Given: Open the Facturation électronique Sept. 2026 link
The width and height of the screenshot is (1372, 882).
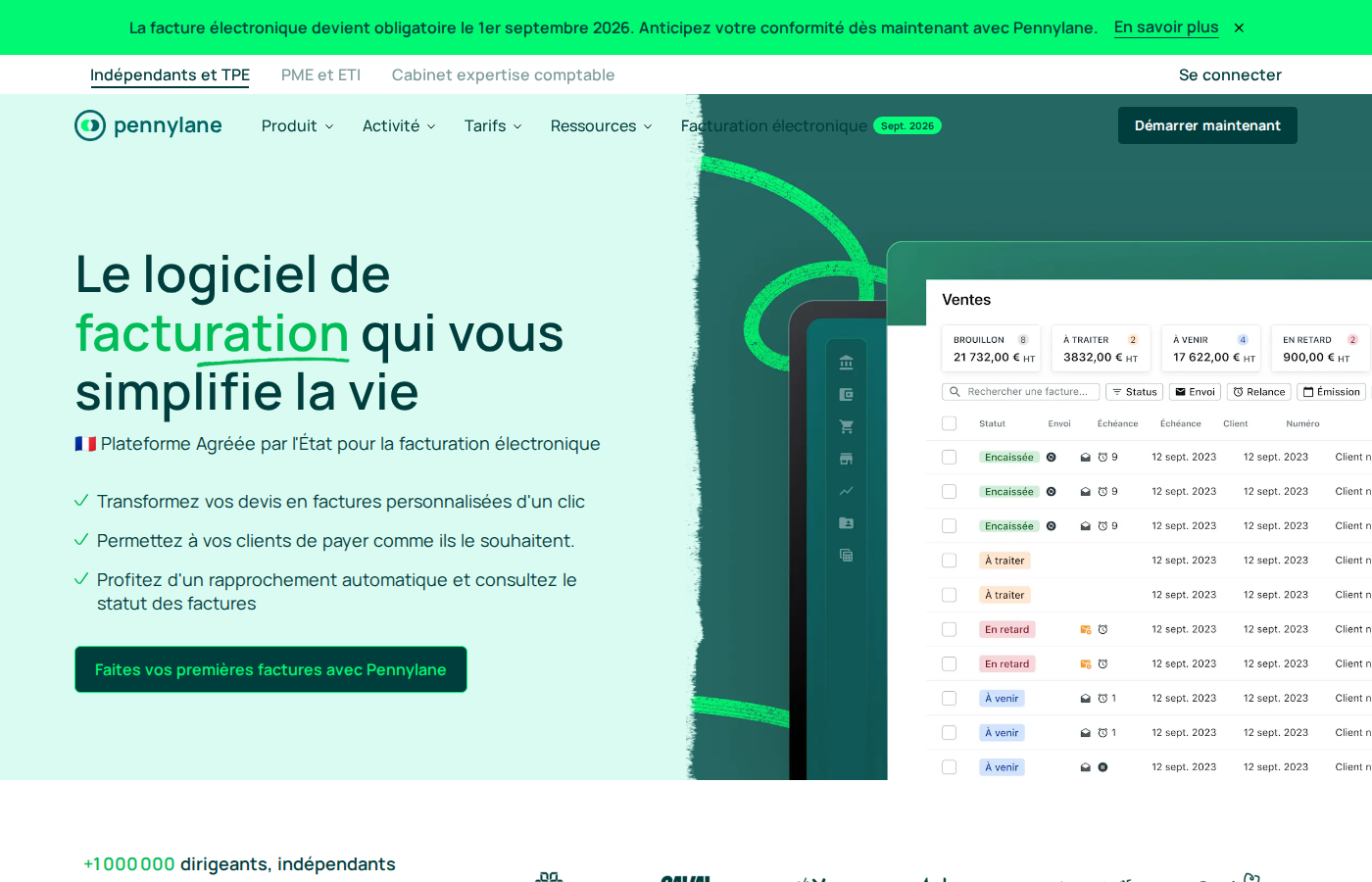Looking at the screenshot, I should [x=810, y=125].
